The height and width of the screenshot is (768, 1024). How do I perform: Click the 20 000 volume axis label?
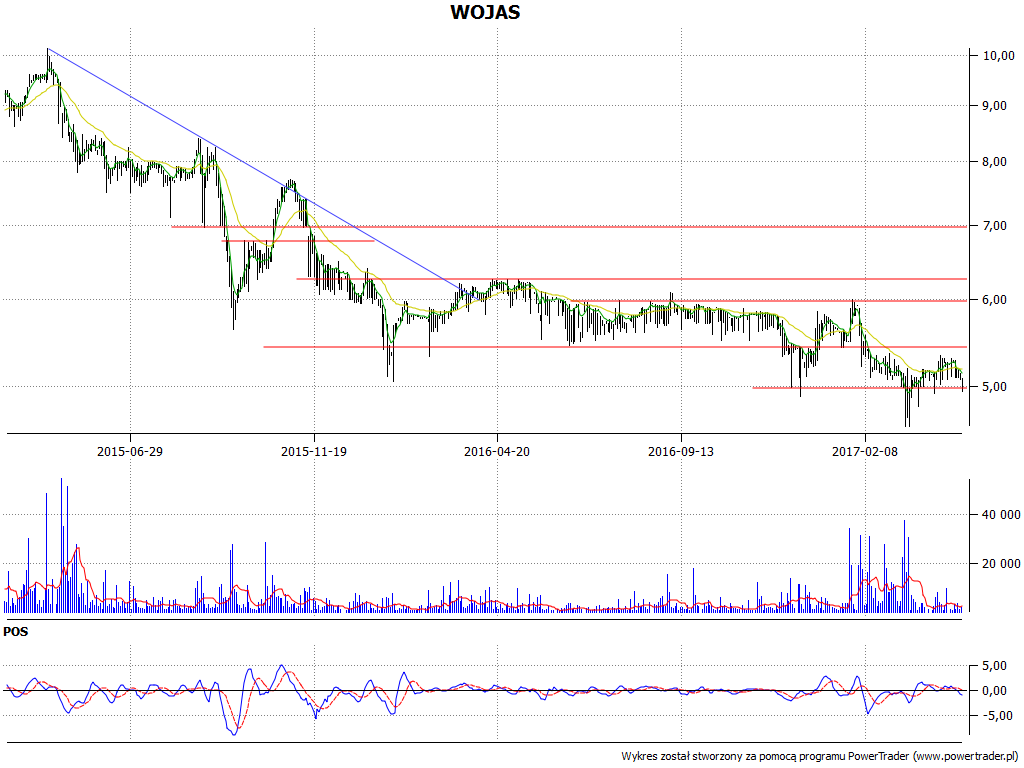point(1001,564)
